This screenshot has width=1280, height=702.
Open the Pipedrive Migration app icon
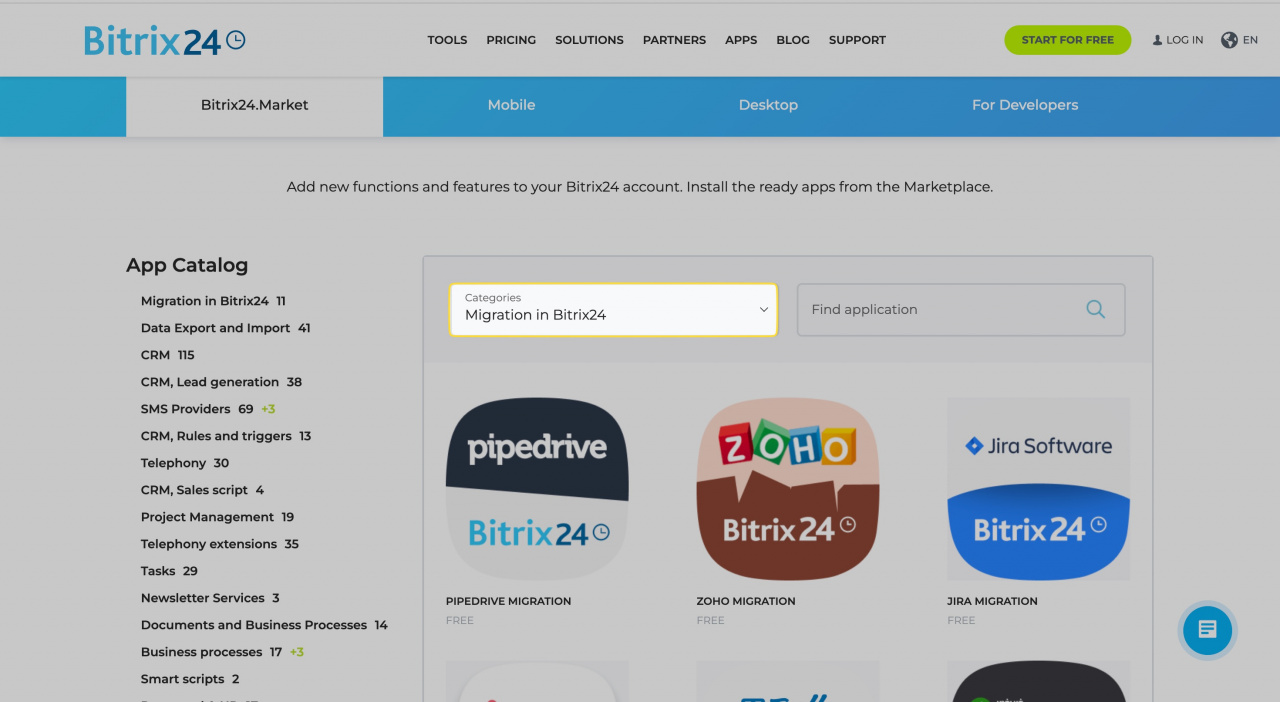tap(537, 488)
